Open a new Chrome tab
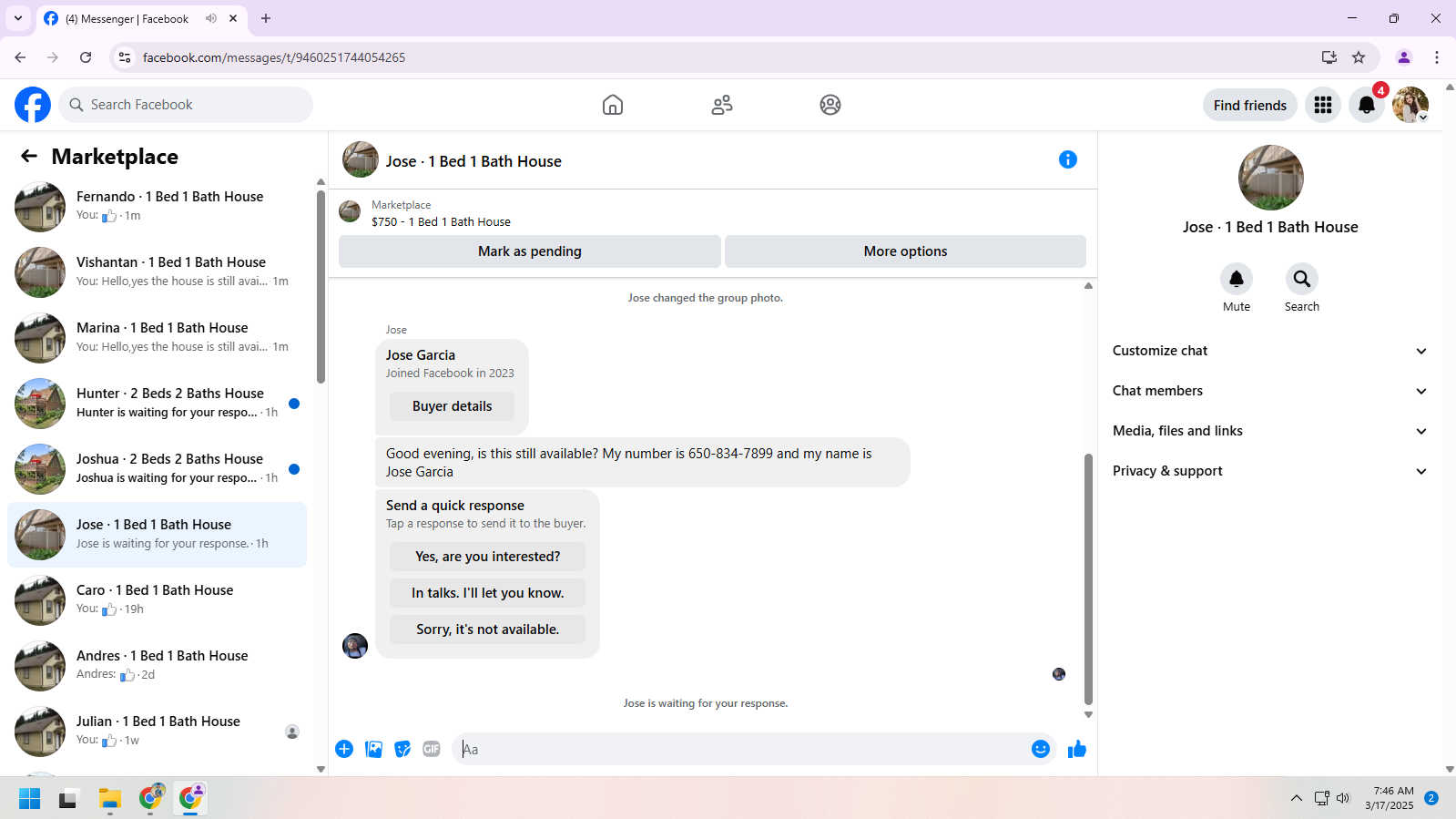 click(x=266, y=18)
